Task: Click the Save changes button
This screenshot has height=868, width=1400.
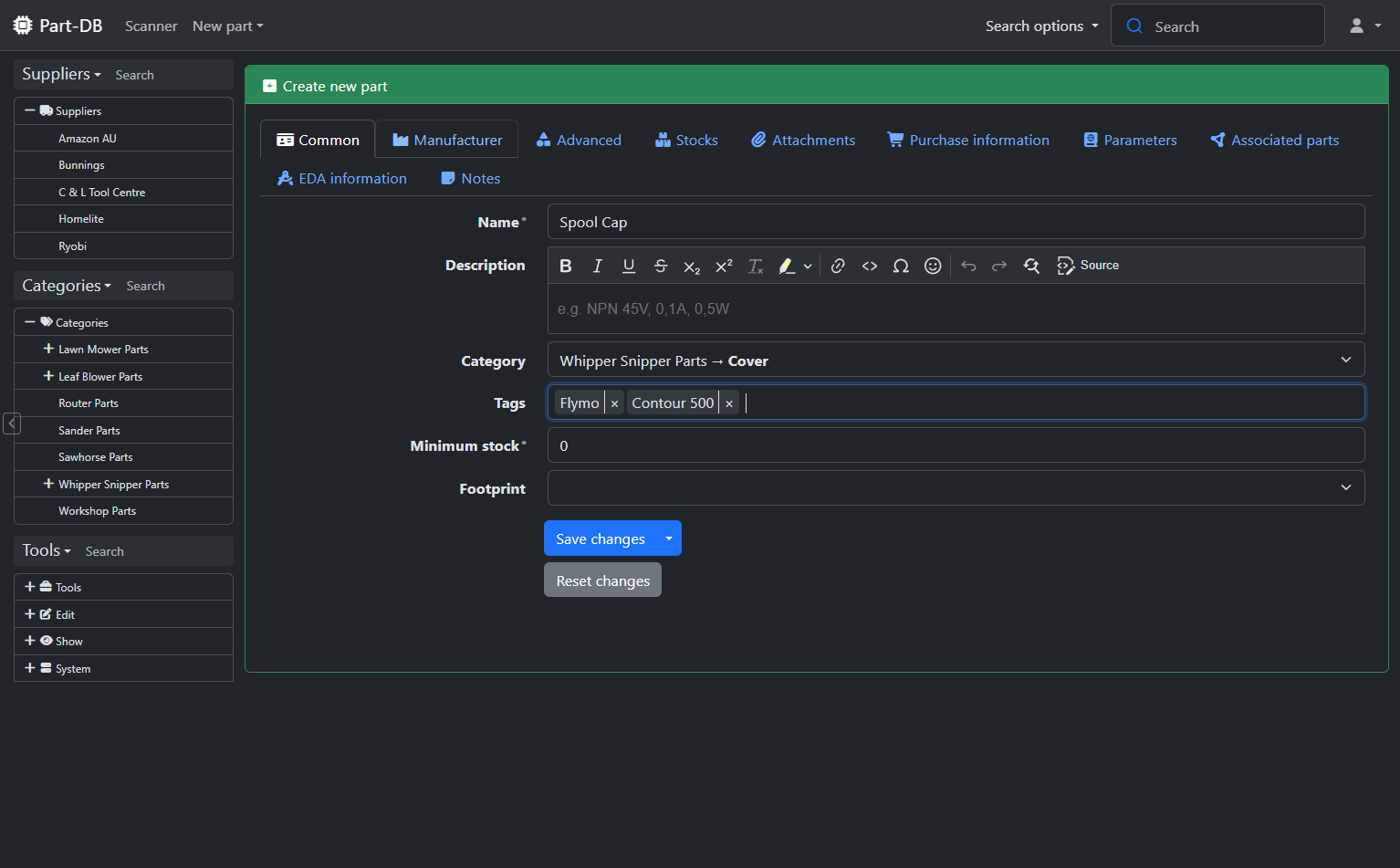Action: point(601,539)
